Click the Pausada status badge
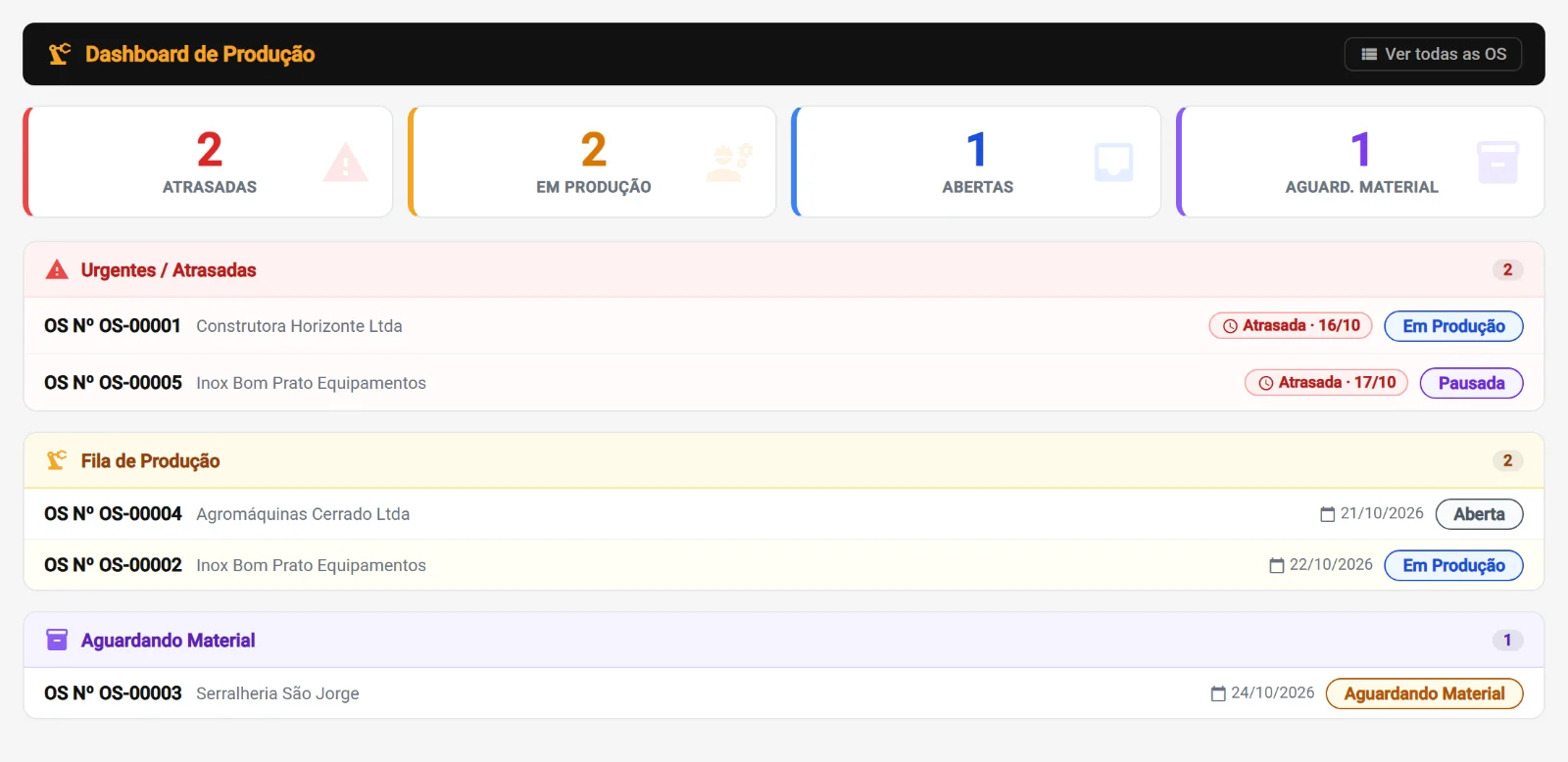The image size is (1568, 762). [1471, 383]
